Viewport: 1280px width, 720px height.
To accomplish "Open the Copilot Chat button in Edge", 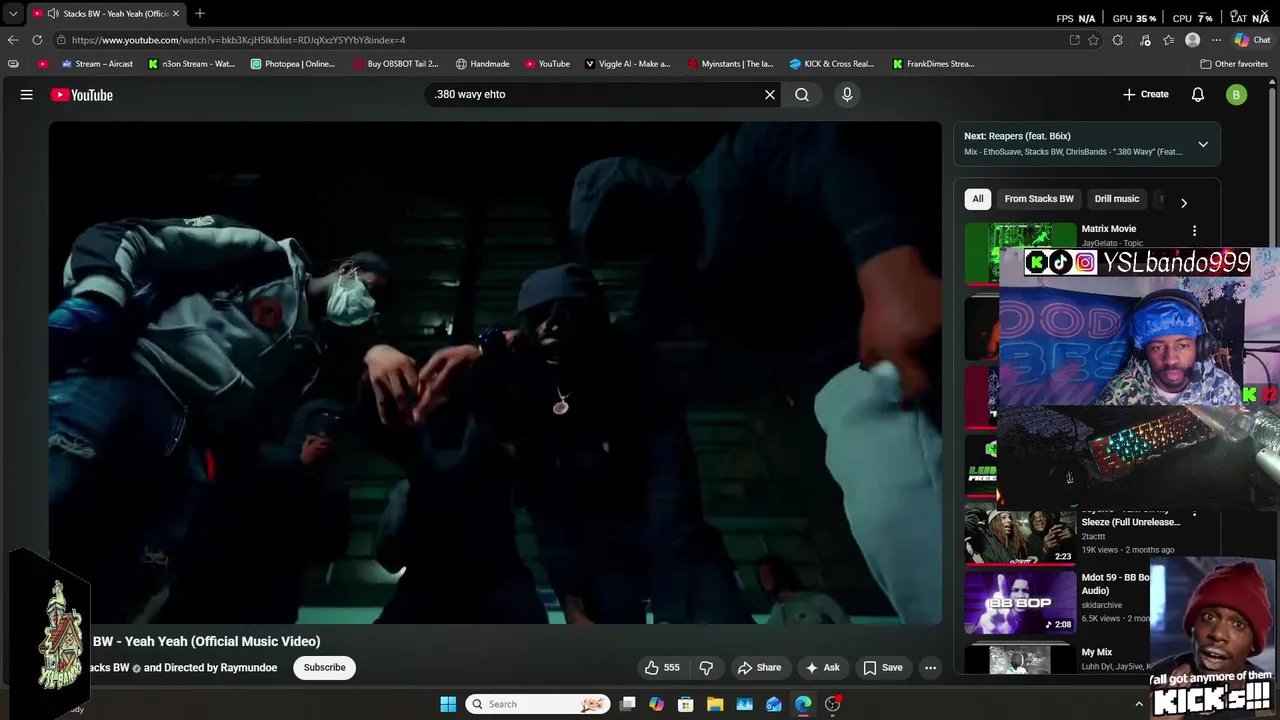I will point(1252,40).
